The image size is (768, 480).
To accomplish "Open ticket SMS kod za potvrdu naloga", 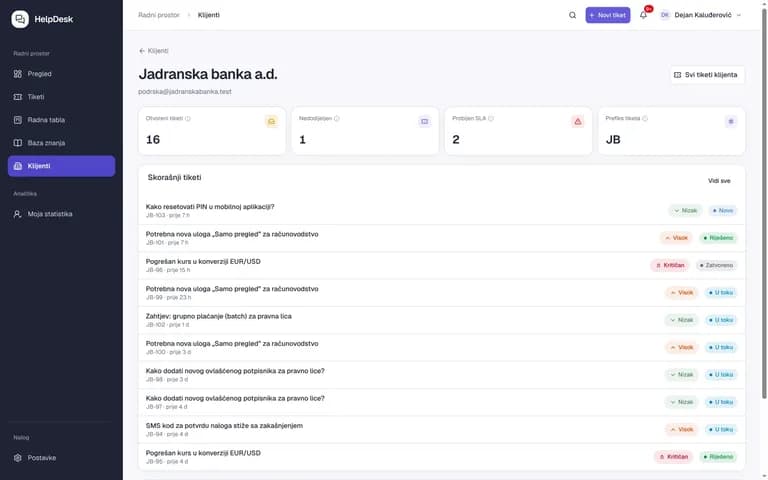I will click(441, 430).
